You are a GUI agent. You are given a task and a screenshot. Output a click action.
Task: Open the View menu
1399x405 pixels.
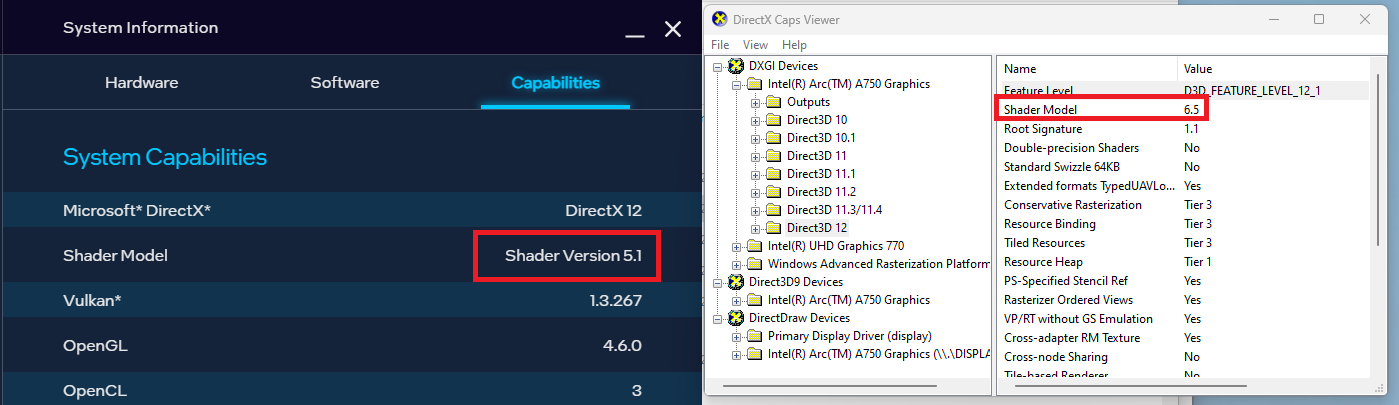pos(755,45)
